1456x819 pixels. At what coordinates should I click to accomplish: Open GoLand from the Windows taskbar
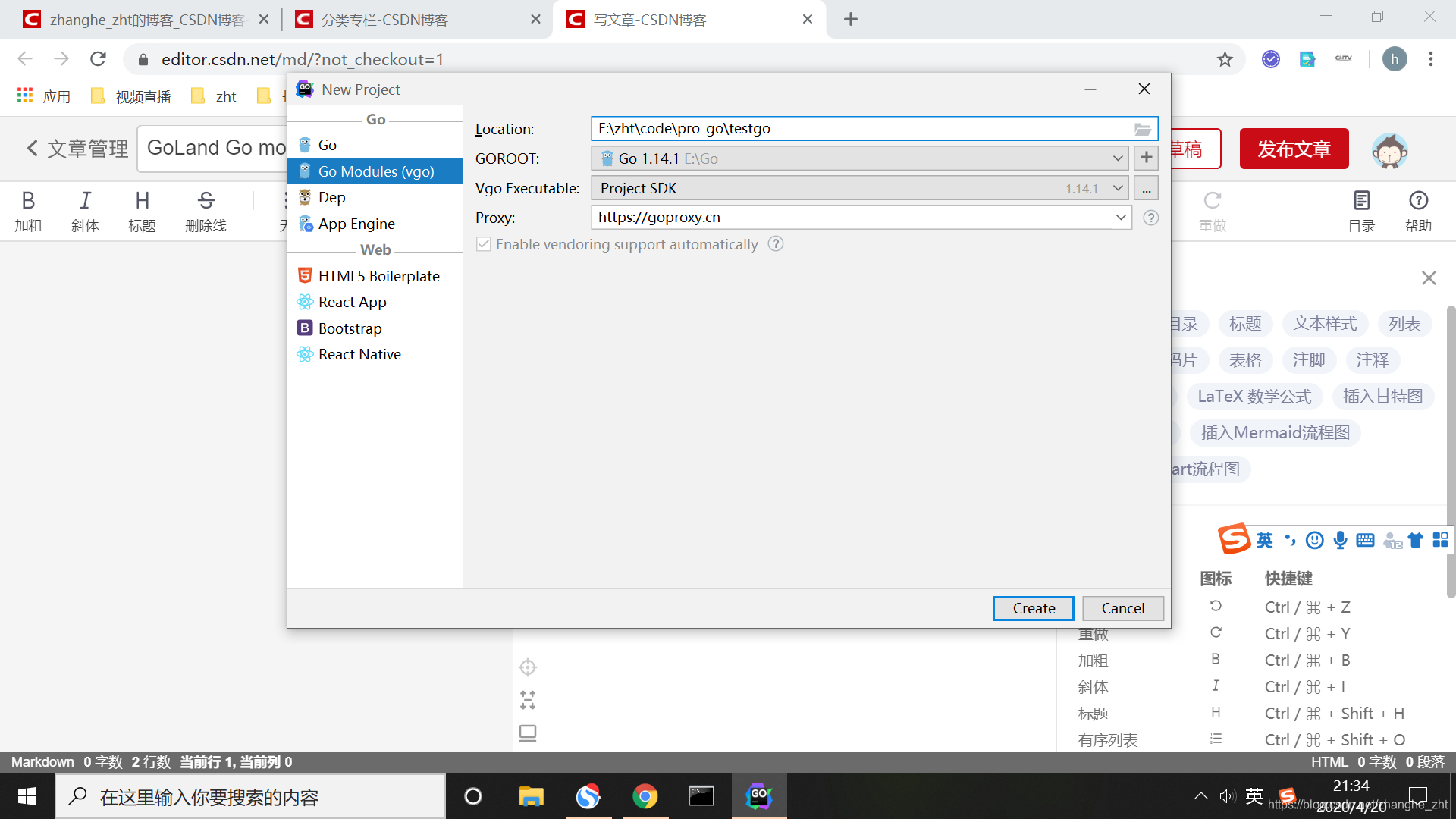[x=758, y=796]
